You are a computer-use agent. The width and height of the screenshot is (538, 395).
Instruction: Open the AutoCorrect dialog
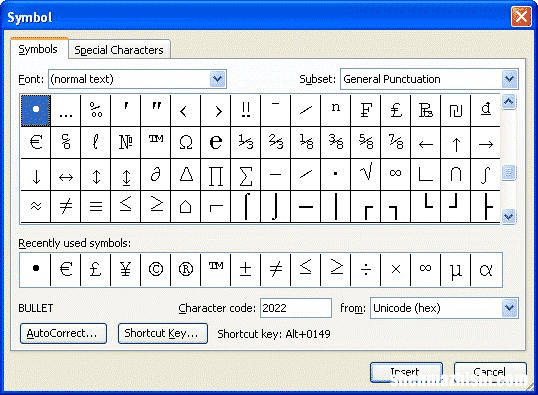point(63,333)
